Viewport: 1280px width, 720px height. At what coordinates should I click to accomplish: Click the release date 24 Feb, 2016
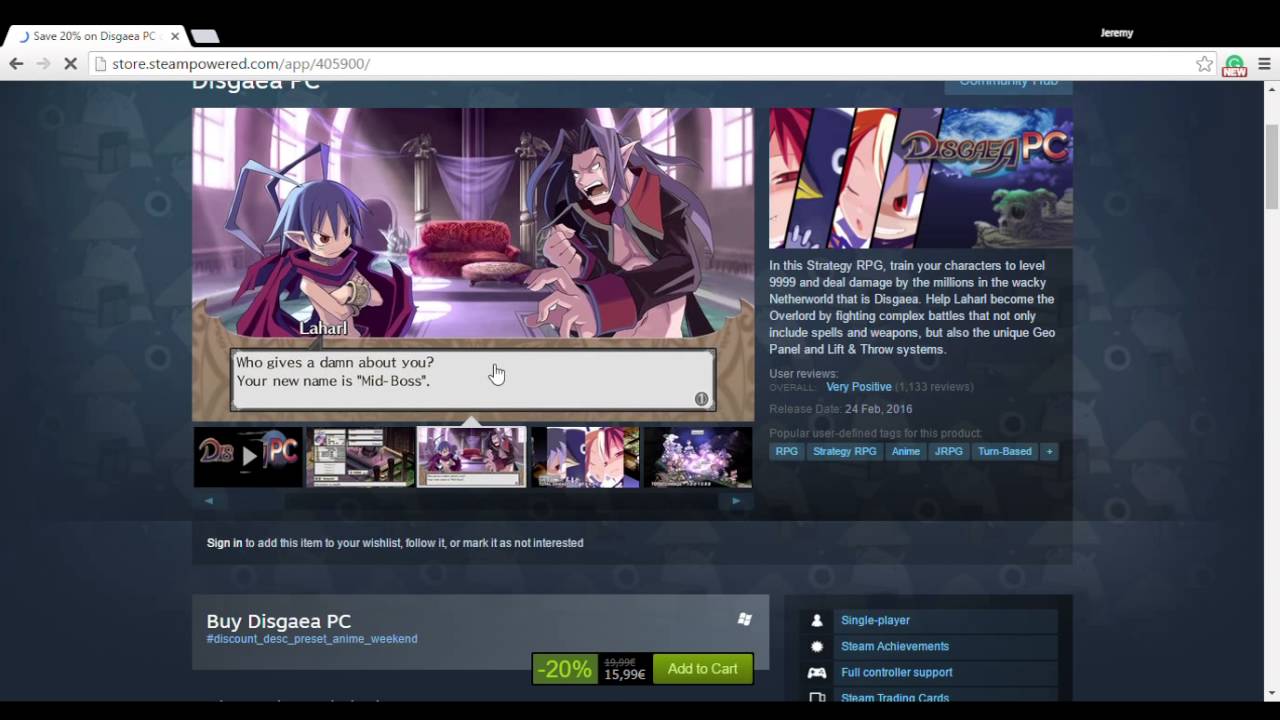point(878,409)
